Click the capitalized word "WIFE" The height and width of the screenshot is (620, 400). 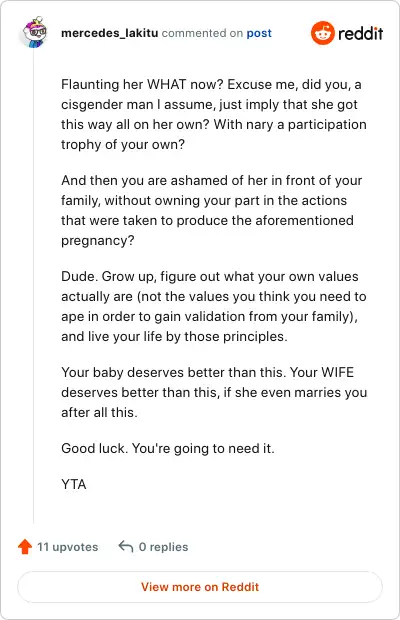tap(338, 372)
